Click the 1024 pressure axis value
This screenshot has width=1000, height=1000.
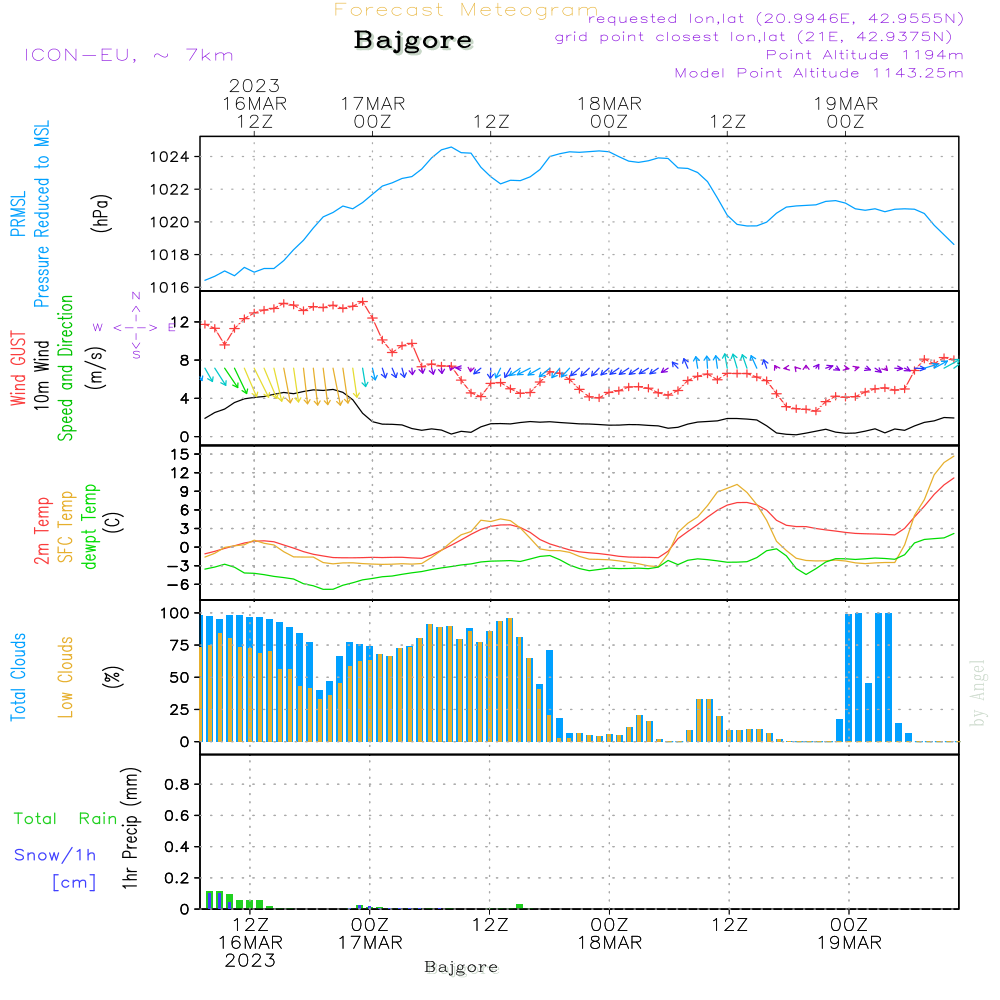[x=169, y=157]
